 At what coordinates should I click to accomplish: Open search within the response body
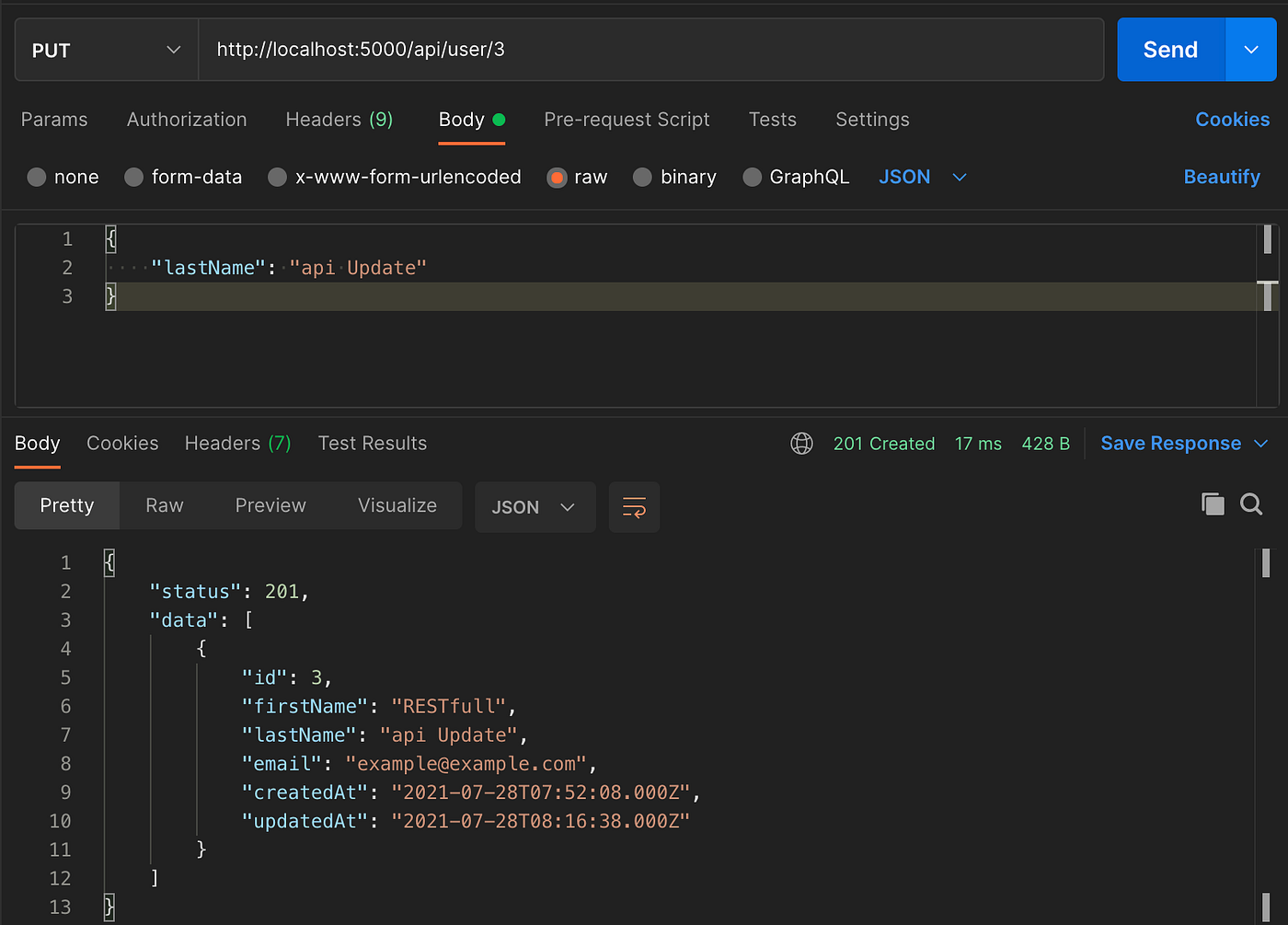point(1251,504)
